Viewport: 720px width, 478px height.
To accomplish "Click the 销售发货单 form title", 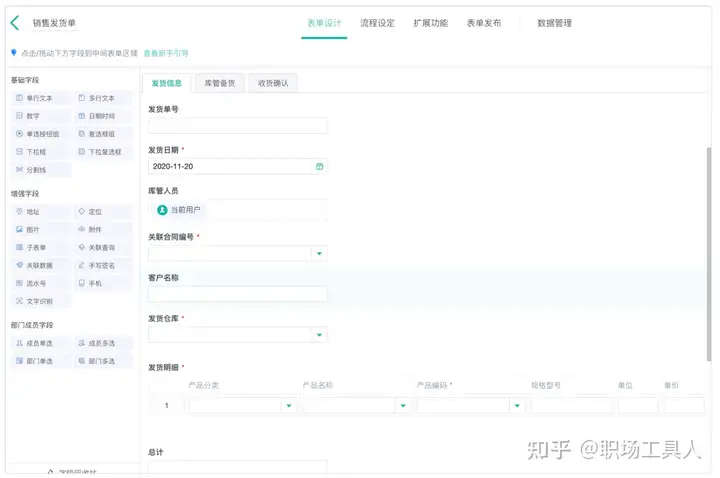I will tap(54, 23).
